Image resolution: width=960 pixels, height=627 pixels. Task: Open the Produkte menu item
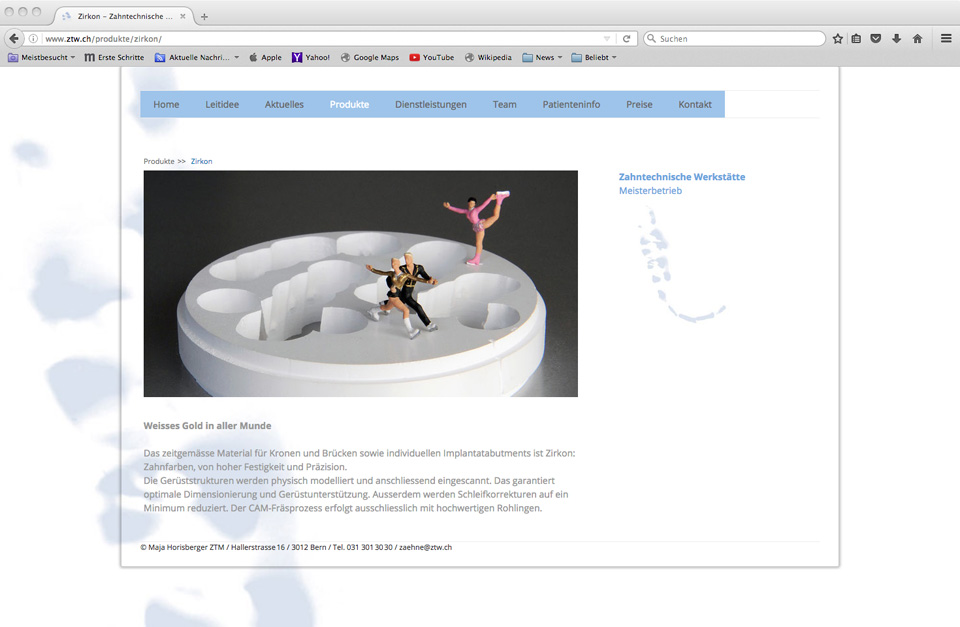350,104
